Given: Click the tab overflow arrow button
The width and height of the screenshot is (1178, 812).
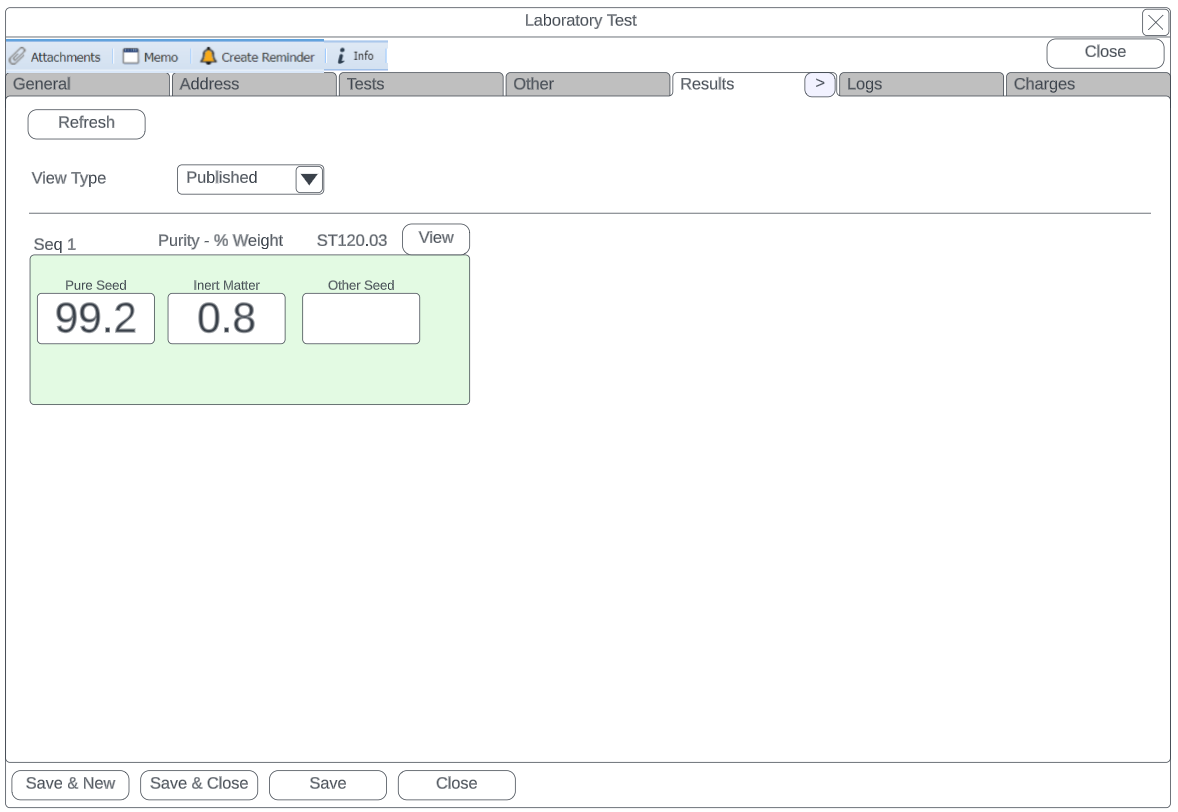Looking at the screenshot, I should click(x=819, y=85).
